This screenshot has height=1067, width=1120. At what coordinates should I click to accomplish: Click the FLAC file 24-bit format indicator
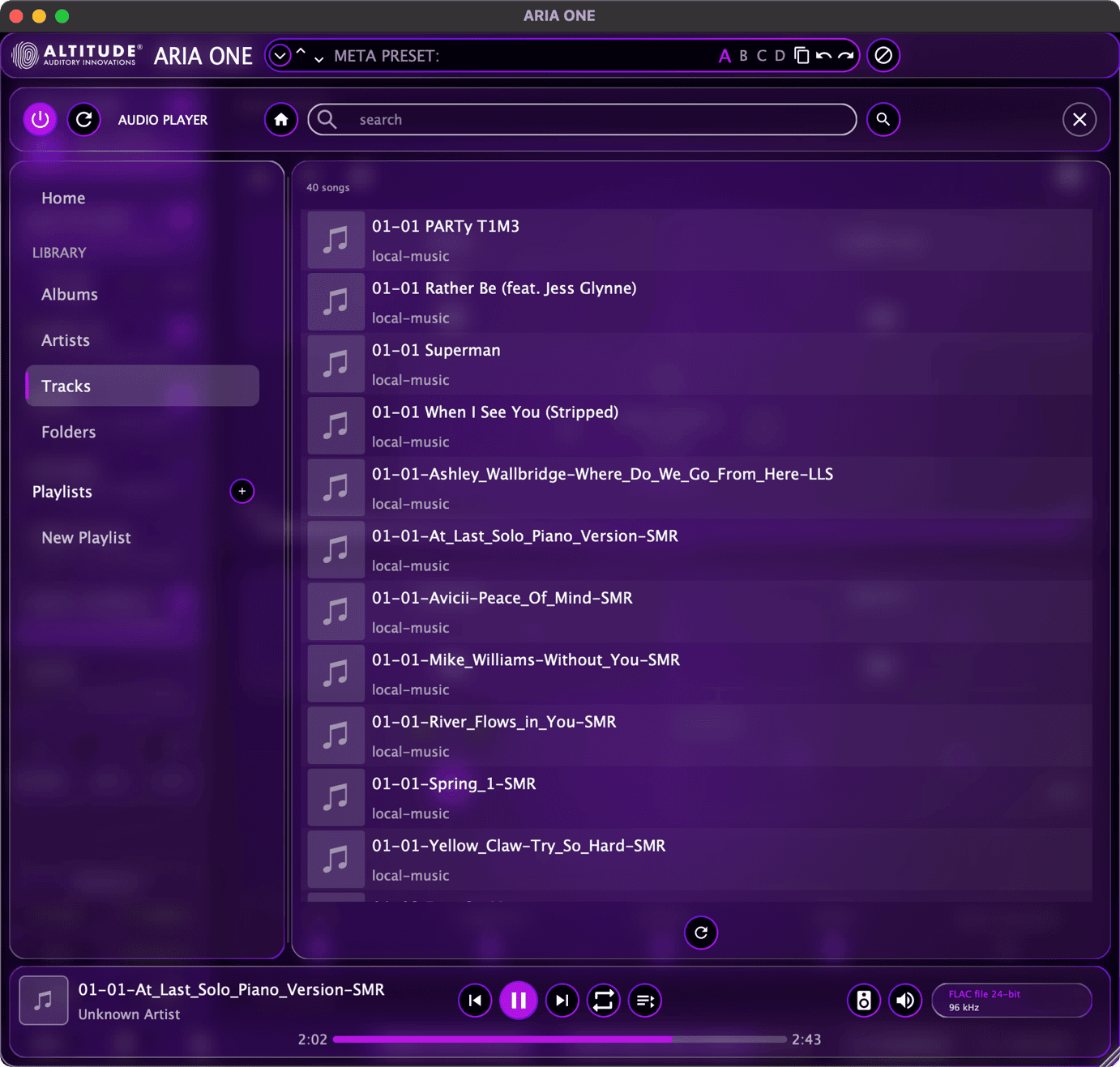click(x=1011, y=1001)
